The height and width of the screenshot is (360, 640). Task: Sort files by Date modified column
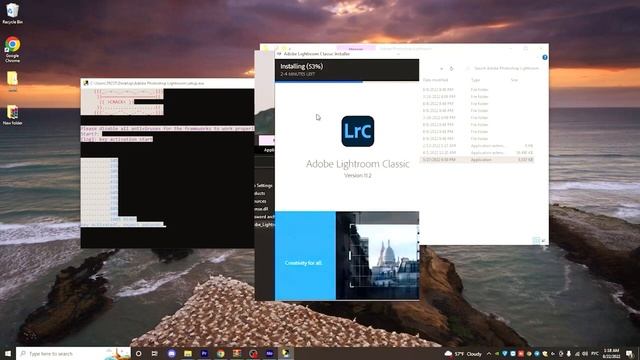click(436, 80)
